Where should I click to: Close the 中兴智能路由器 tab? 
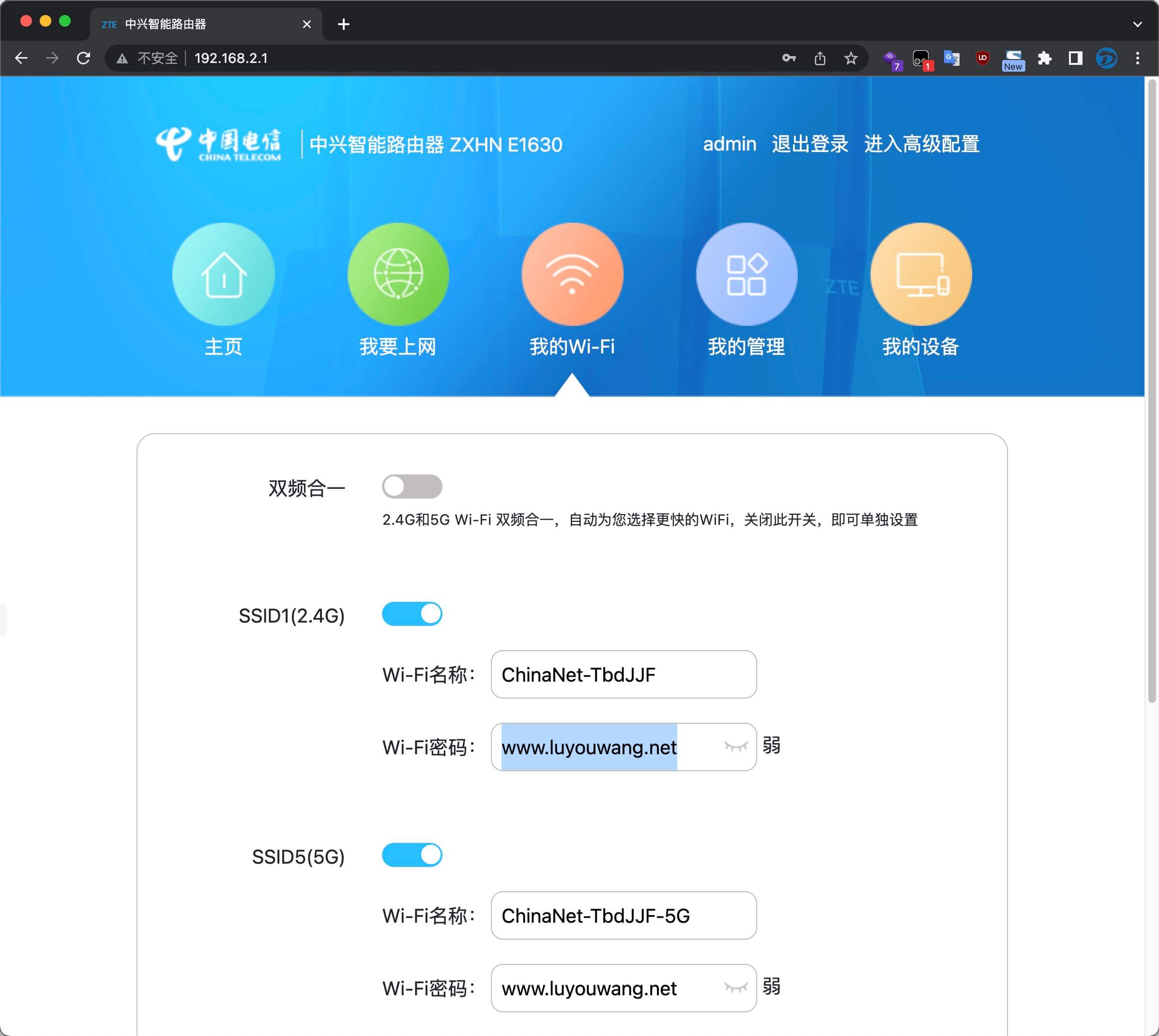tap(307, 24)
